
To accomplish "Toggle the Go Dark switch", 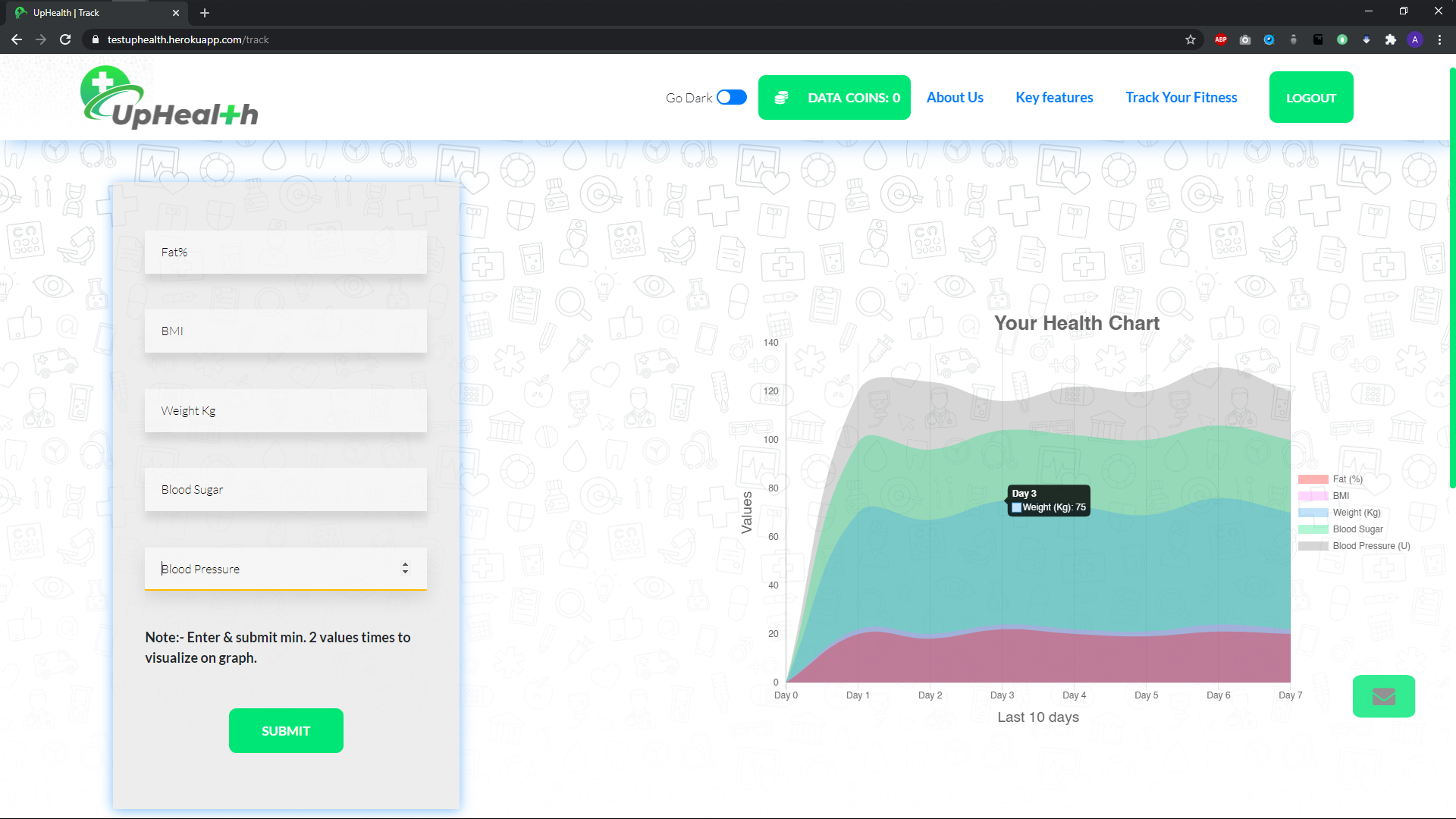I will point(731,97).
